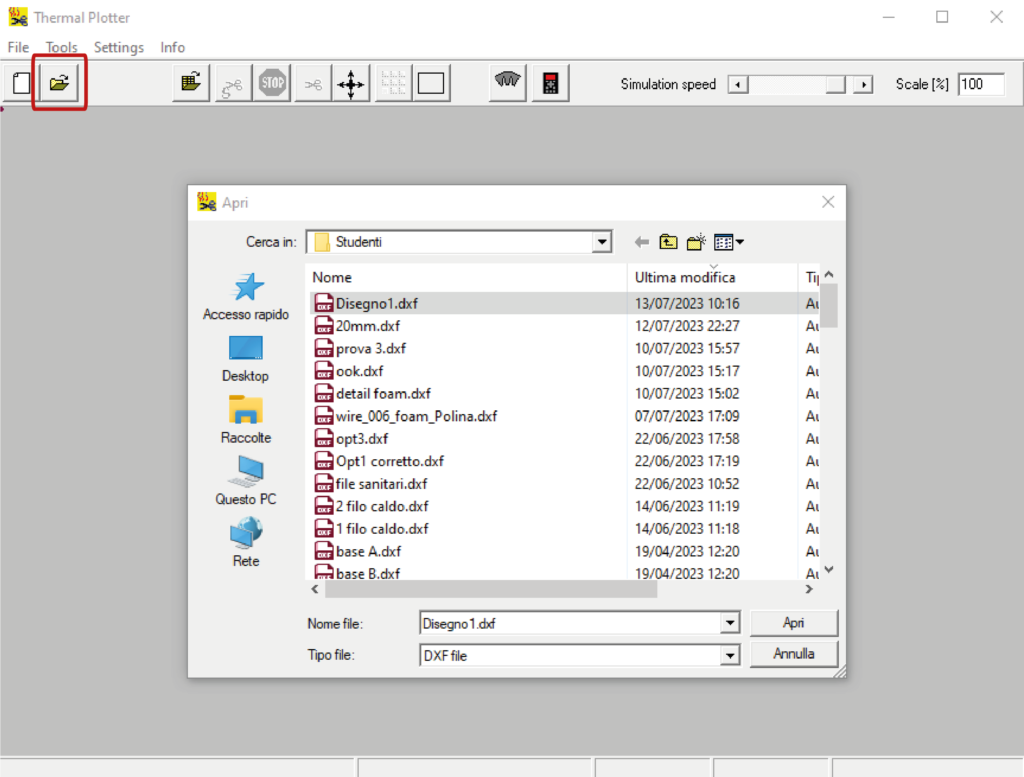Close the Apri dialog
The image size is (1024, 777).
coord(828,202)
